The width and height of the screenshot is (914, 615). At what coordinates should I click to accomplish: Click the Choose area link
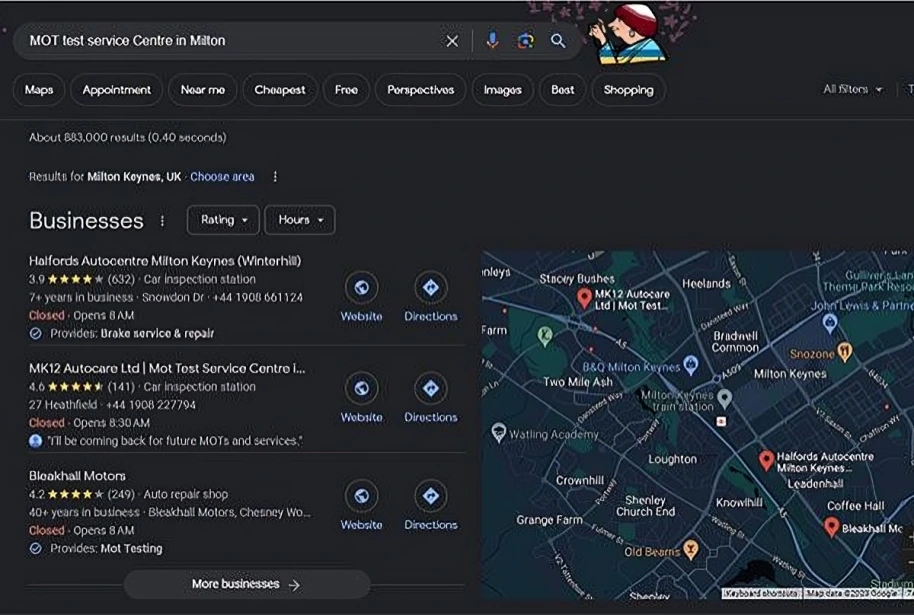click(x=222, y=176)
